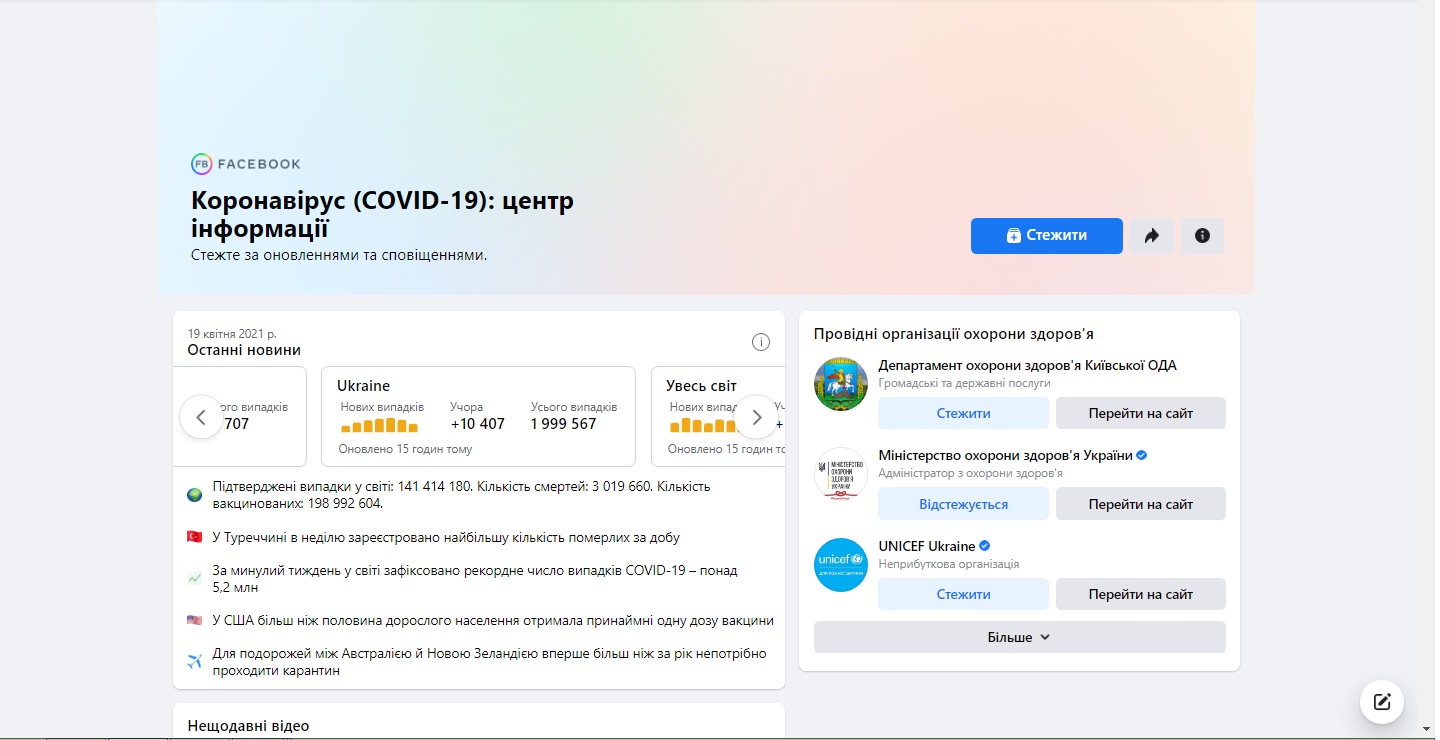
Task: Click the scrollbar down arrow
Action: [x=1427, y=729]
